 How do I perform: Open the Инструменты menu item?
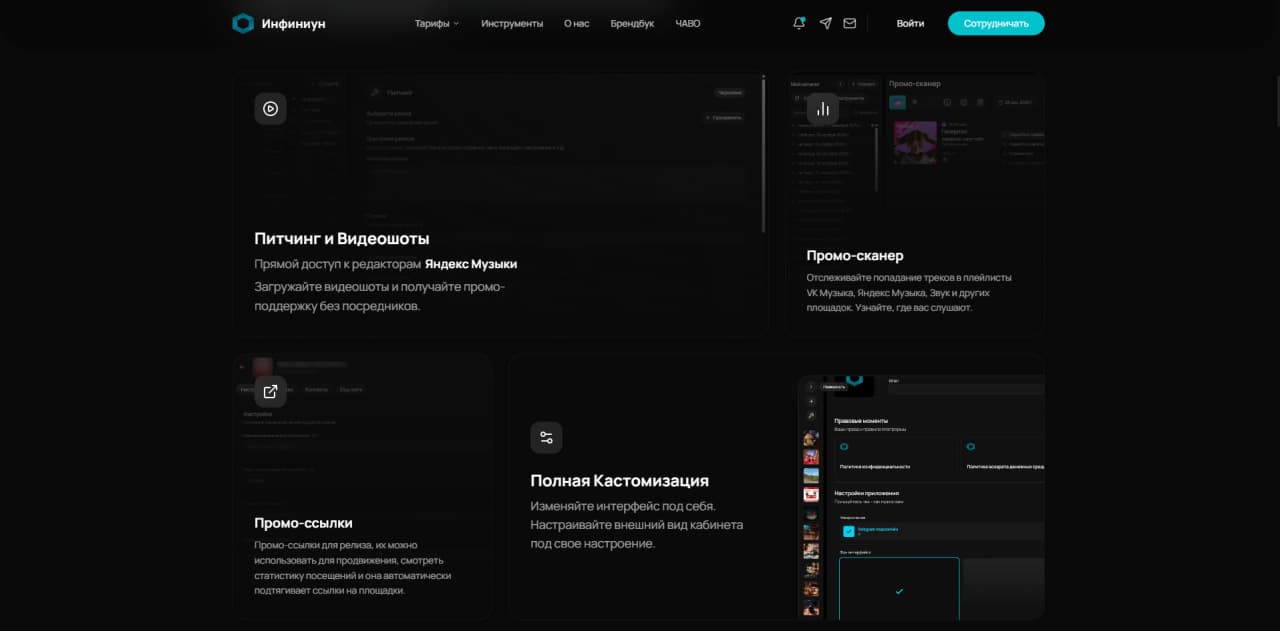tap(512, 23)
